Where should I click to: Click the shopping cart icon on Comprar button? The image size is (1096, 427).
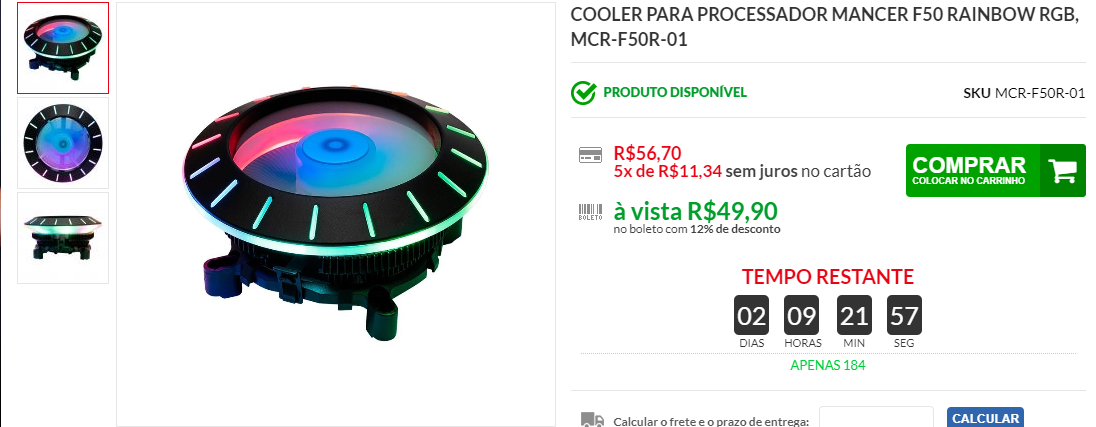click(1062, 171)
